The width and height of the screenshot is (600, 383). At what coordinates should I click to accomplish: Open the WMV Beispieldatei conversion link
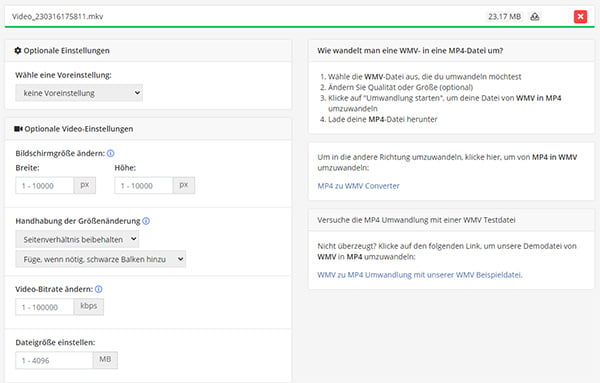tap(420, 275)
